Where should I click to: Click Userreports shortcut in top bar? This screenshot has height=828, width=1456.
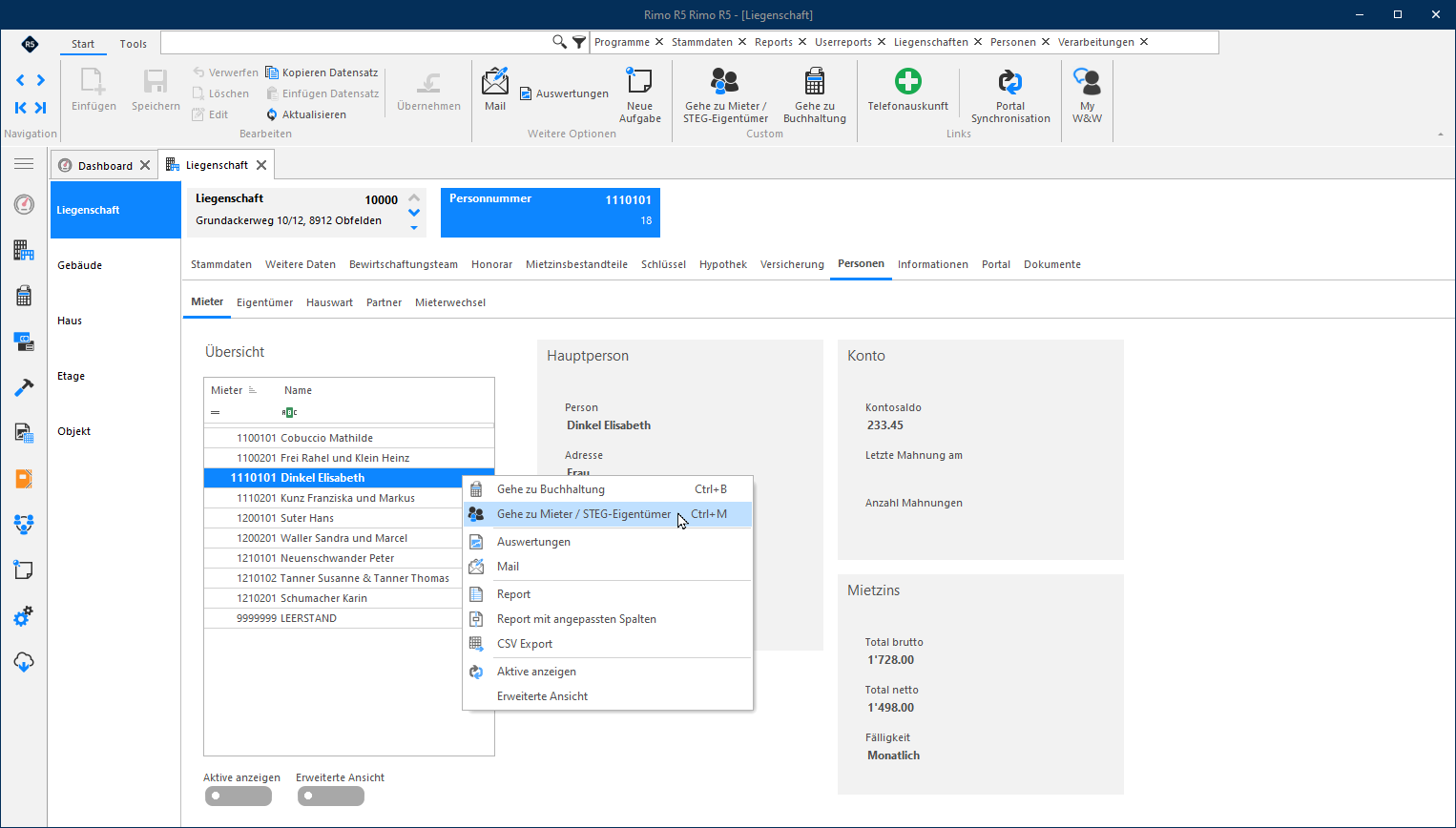click(x=843, y=42)
